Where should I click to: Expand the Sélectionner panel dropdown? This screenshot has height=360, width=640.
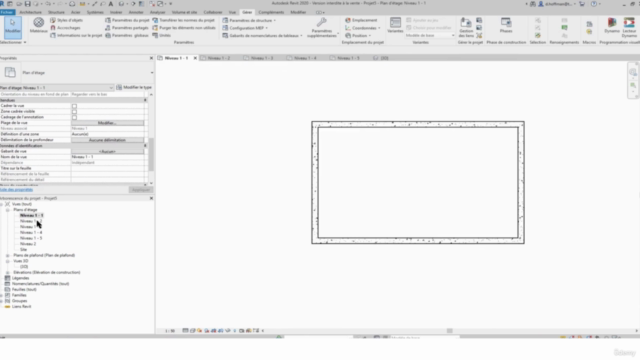pos(13,42)
